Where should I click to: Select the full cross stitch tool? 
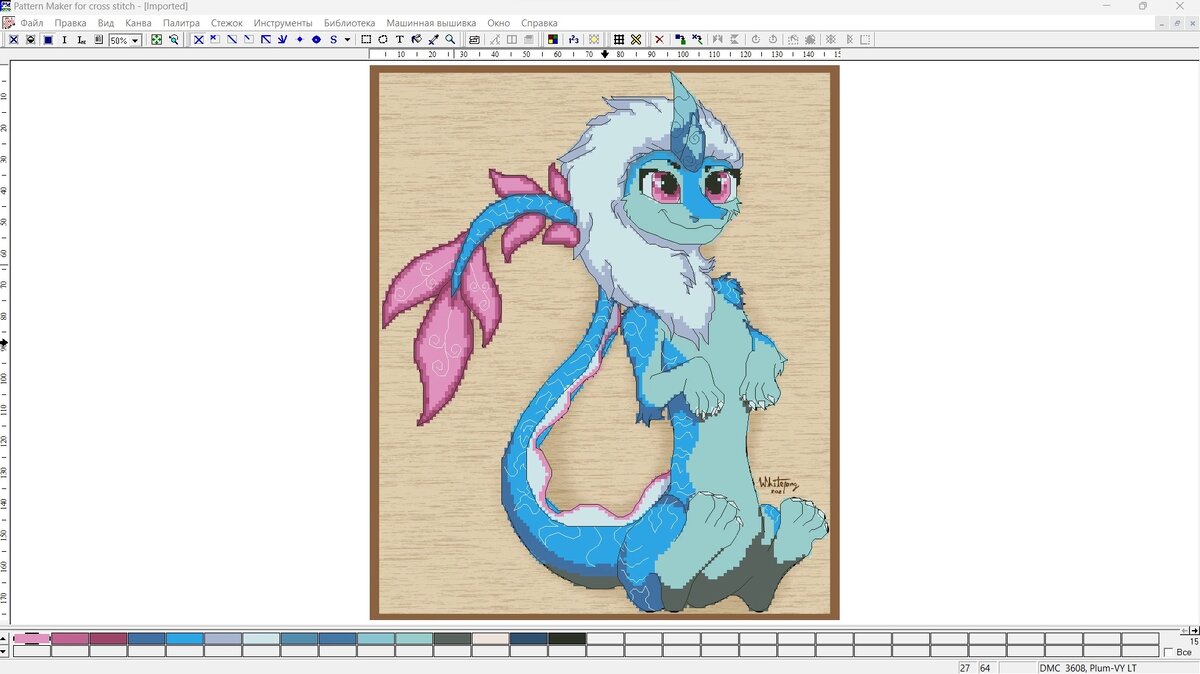[198, 40]
